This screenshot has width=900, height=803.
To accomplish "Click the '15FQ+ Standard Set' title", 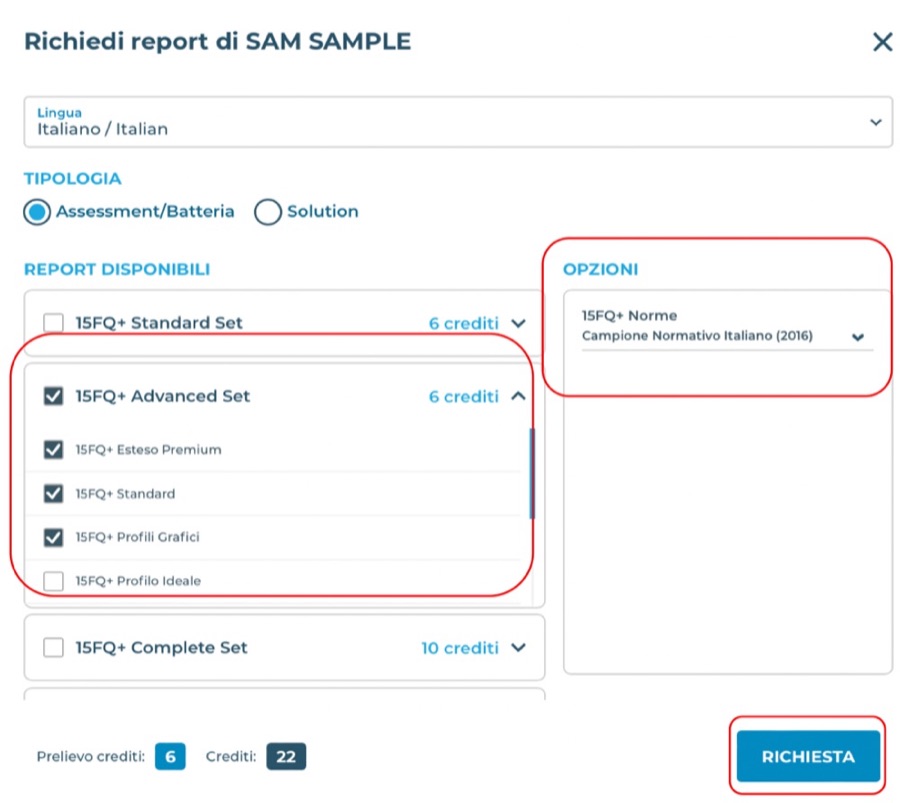I will click(x=159, y=323).
